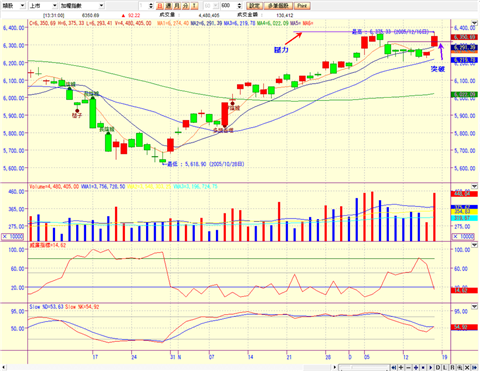The image size is (480, 371).
Task: Click the 威廉指標=14.62 indicator label
Action: pyautogui.click(x=48, y=245)
